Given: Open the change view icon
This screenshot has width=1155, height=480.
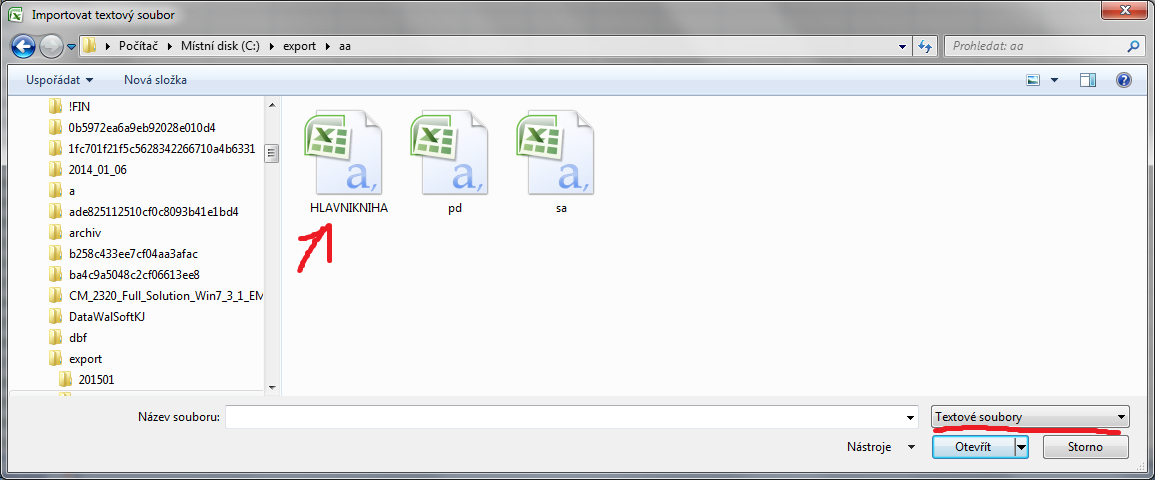Looking at the screenshot, I should [x=1033, y=80].
